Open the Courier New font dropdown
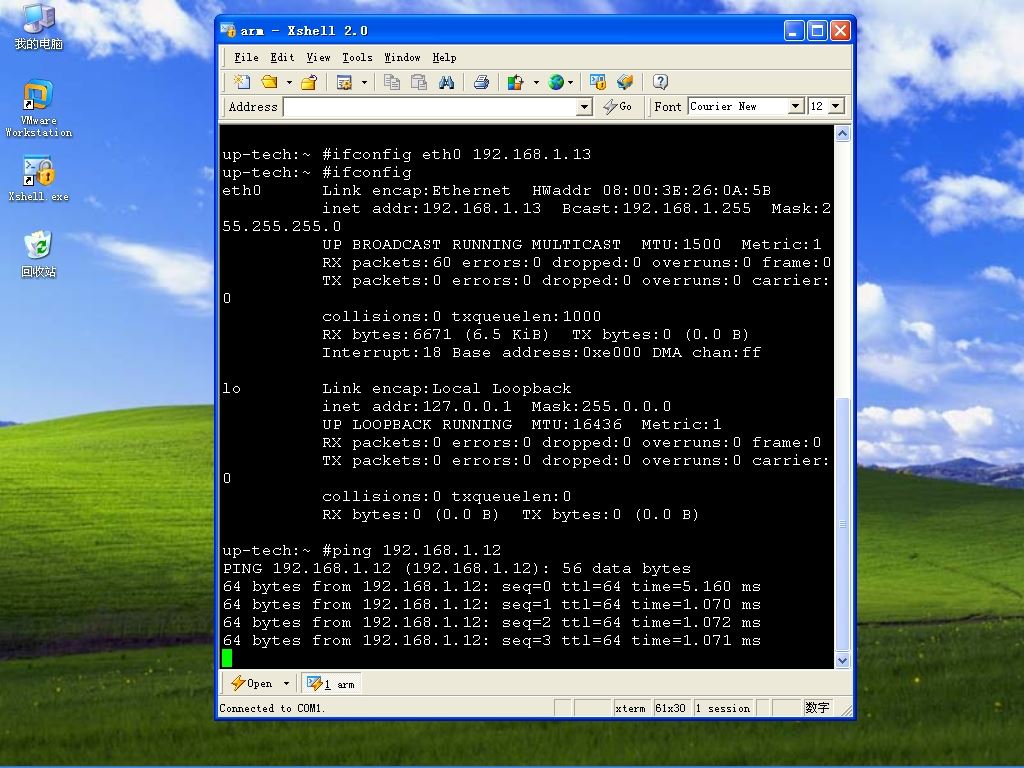The width and height of the screenshot is (1024, 768). point(795,106)
